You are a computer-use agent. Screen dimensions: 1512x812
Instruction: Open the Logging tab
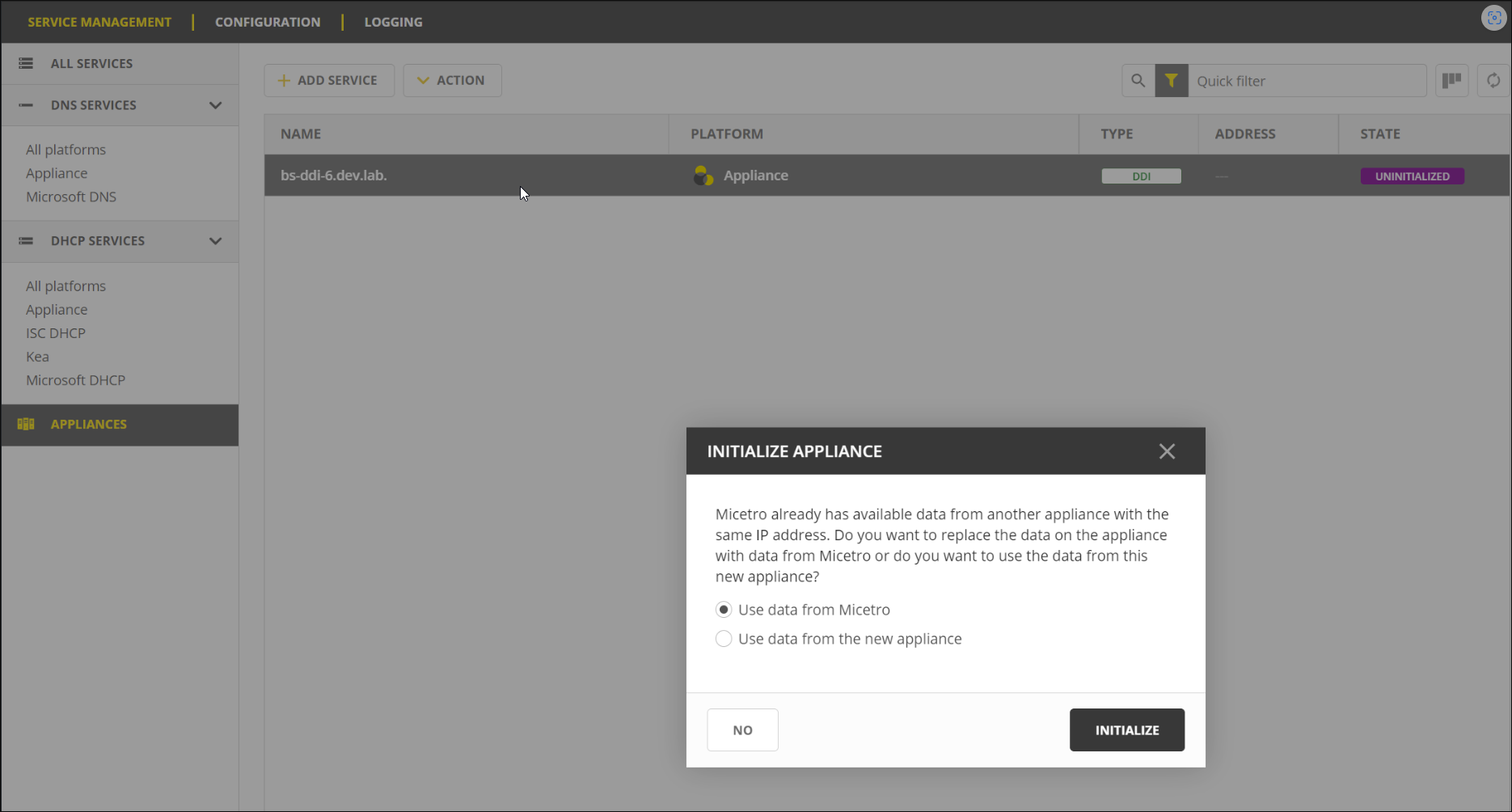pos(393,22)
